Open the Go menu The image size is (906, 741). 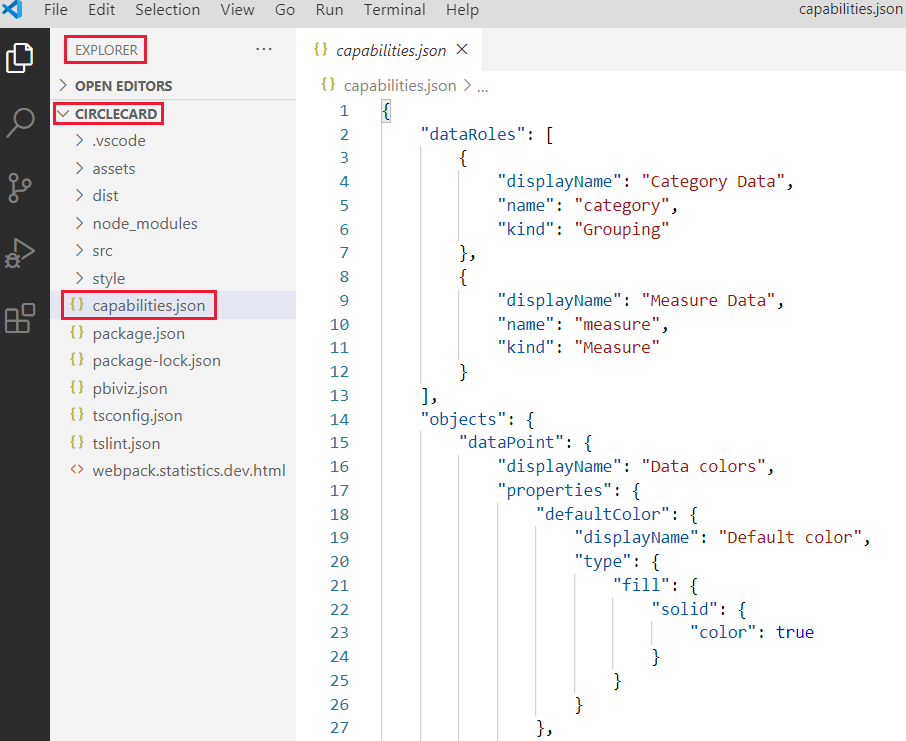tap(284, 10)
